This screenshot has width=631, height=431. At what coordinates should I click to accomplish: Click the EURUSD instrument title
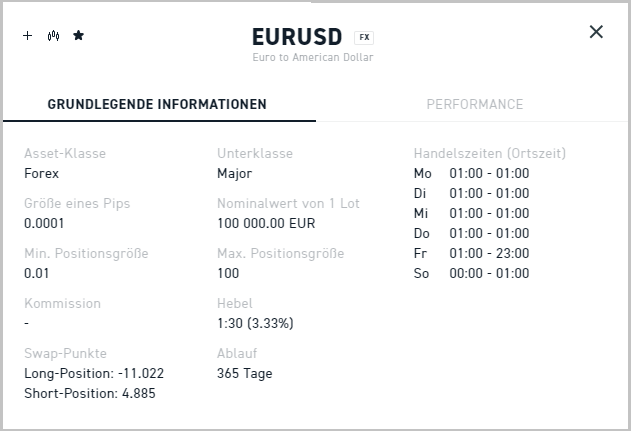tap(298, 37)
